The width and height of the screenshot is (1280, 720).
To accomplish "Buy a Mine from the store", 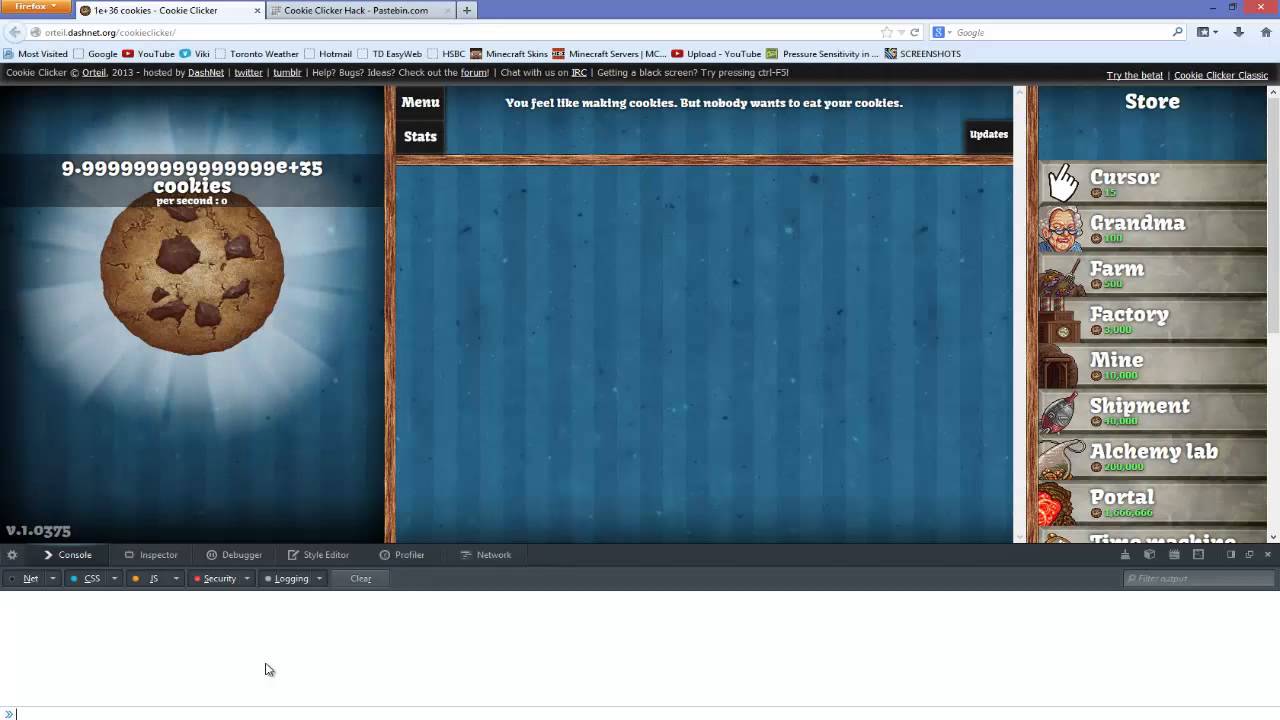I will [1153, 367].
